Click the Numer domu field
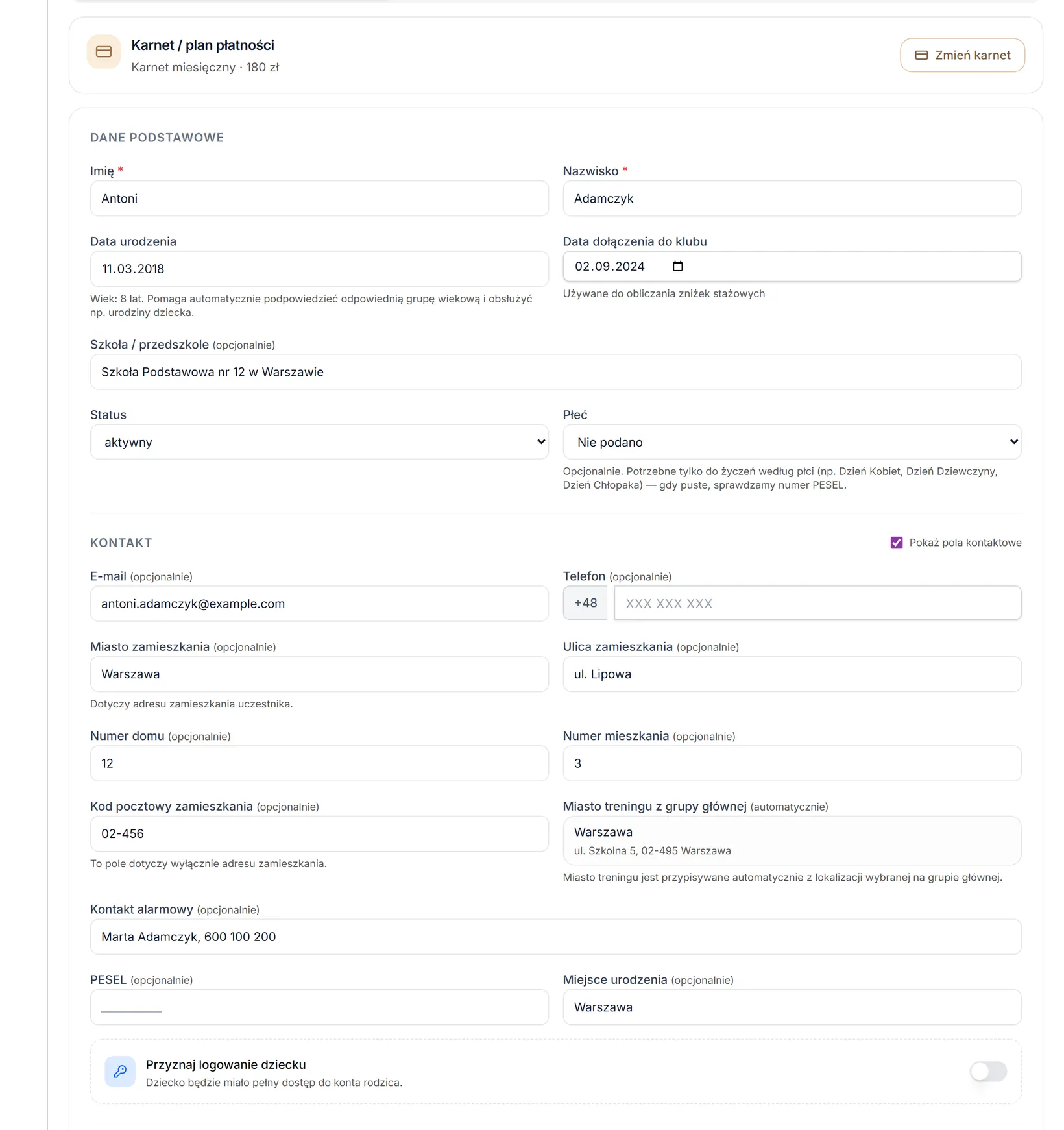Image resolution: width=1064 pixels, height=1130 pixels. tap(319, 763)
